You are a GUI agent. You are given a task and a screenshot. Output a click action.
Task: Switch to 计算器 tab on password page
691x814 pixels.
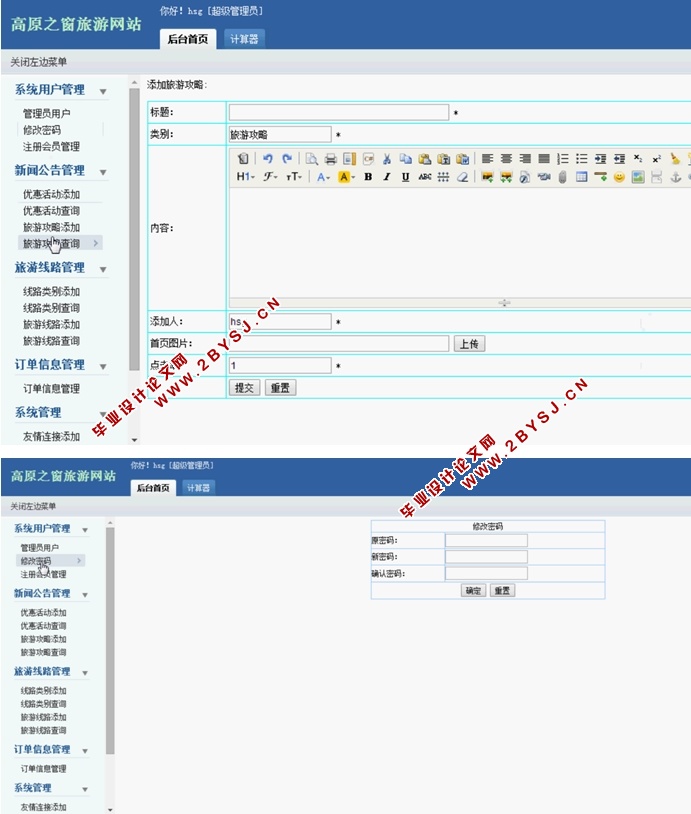pyautogui.click(x=198, y=488)
